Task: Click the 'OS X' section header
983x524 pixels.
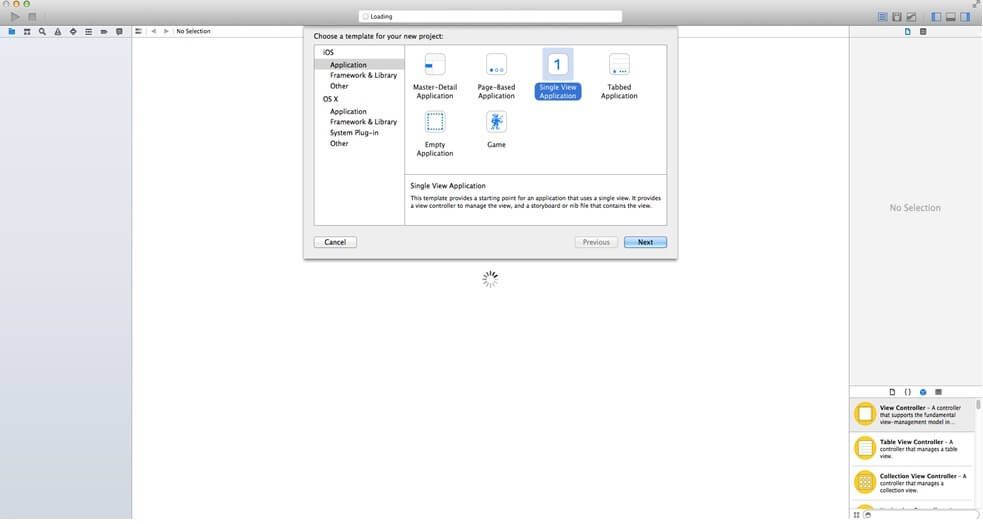Action: pos(330,99)
